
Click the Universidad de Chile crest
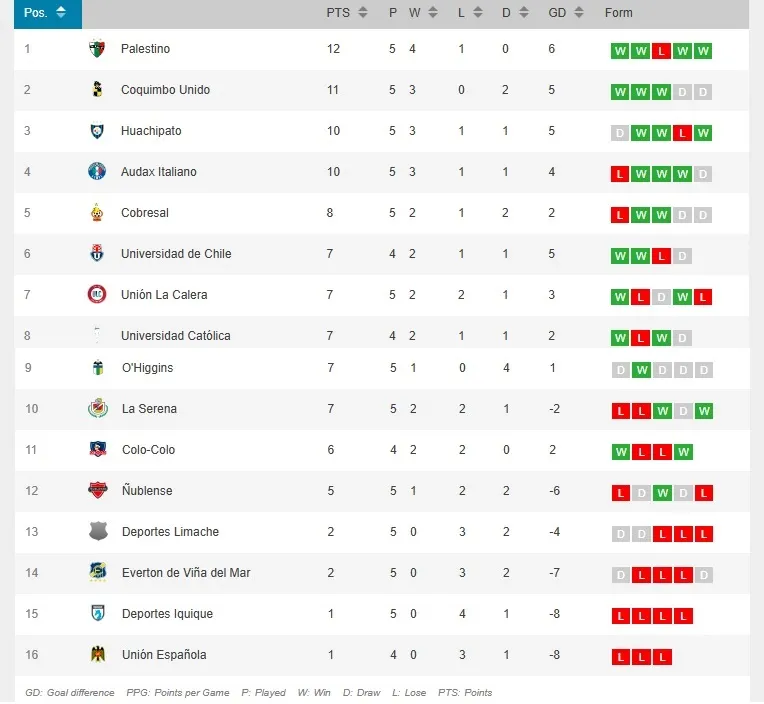pos(97,254)
